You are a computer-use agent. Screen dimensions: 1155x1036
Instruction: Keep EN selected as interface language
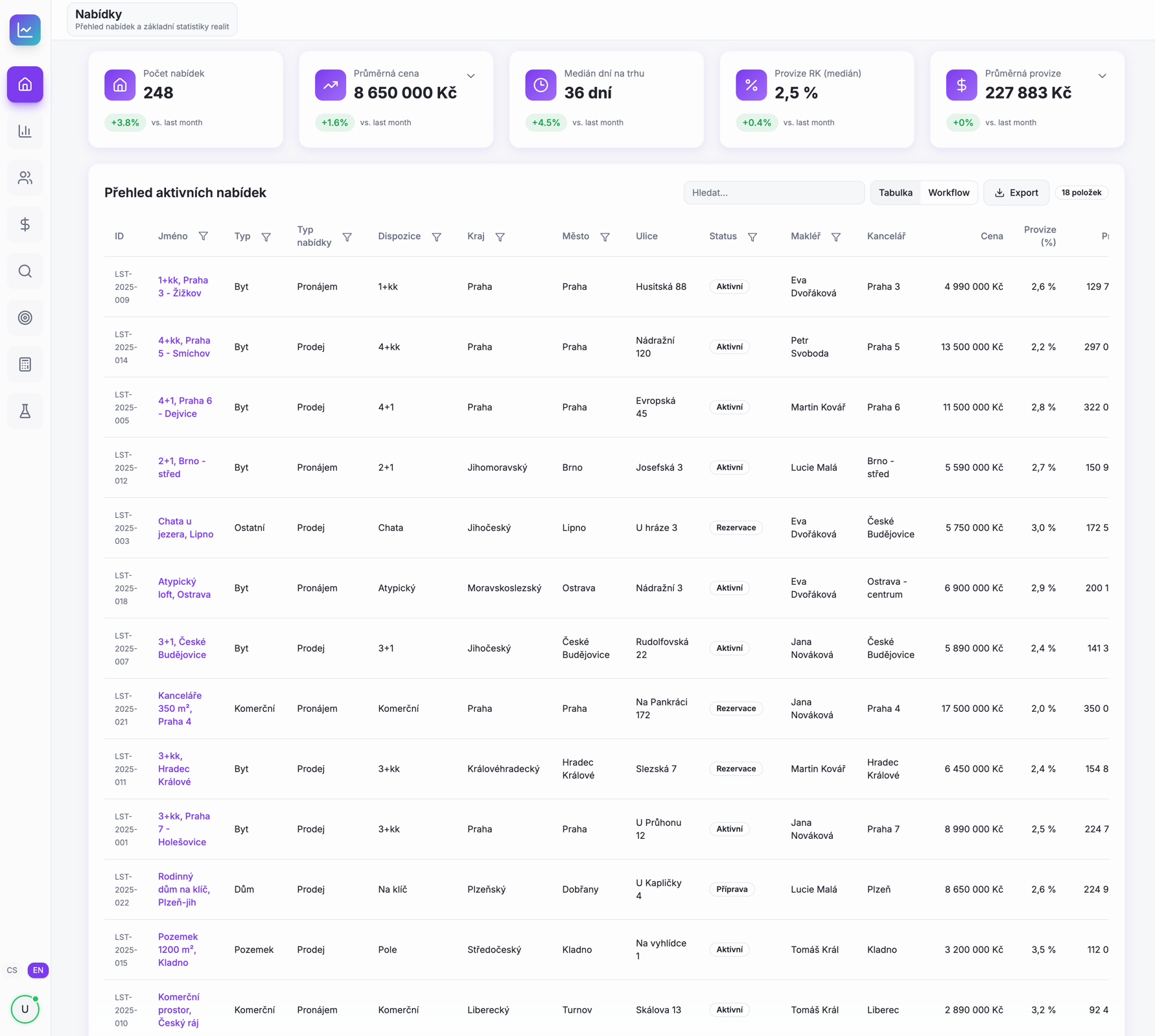(x=37, y=970)
